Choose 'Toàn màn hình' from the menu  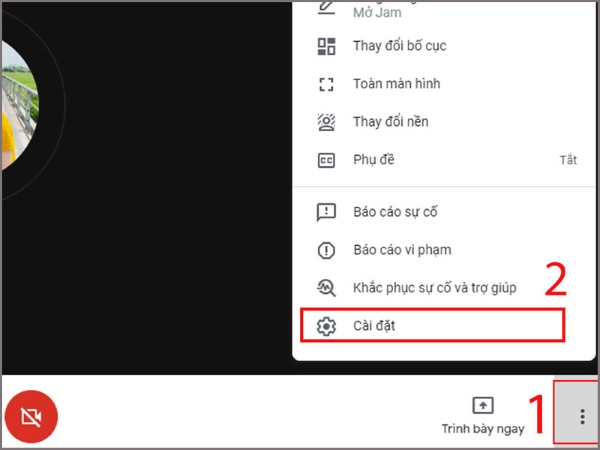(396, 84)
